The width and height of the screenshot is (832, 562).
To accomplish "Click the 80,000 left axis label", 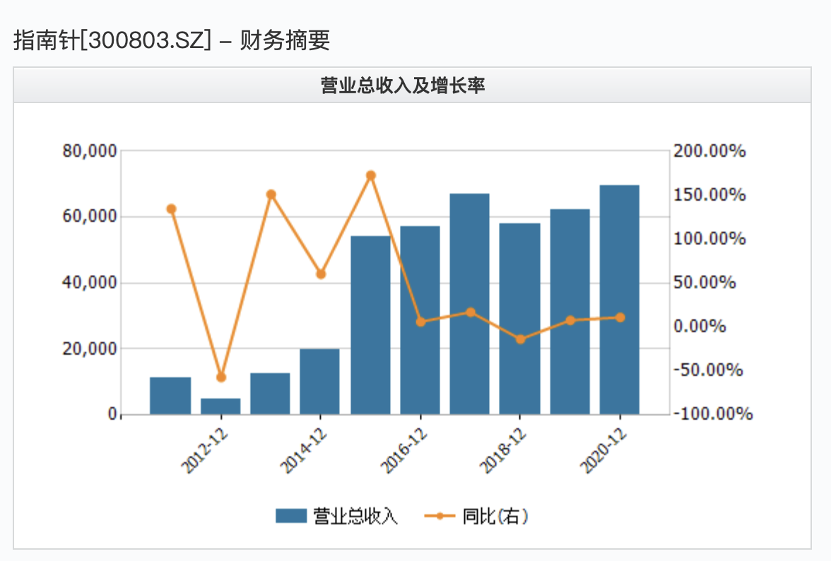I will [90, 151].
